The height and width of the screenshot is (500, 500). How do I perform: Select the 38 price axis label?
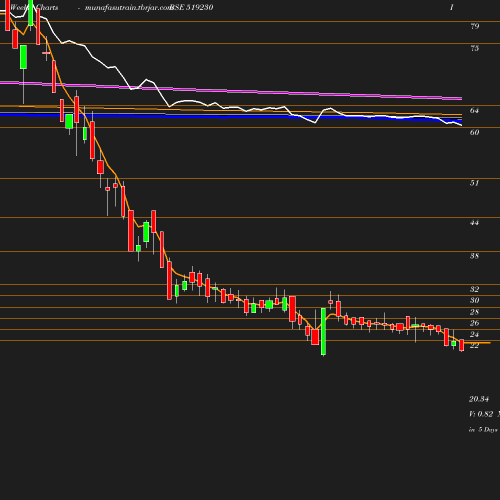(x=475, y=256)
